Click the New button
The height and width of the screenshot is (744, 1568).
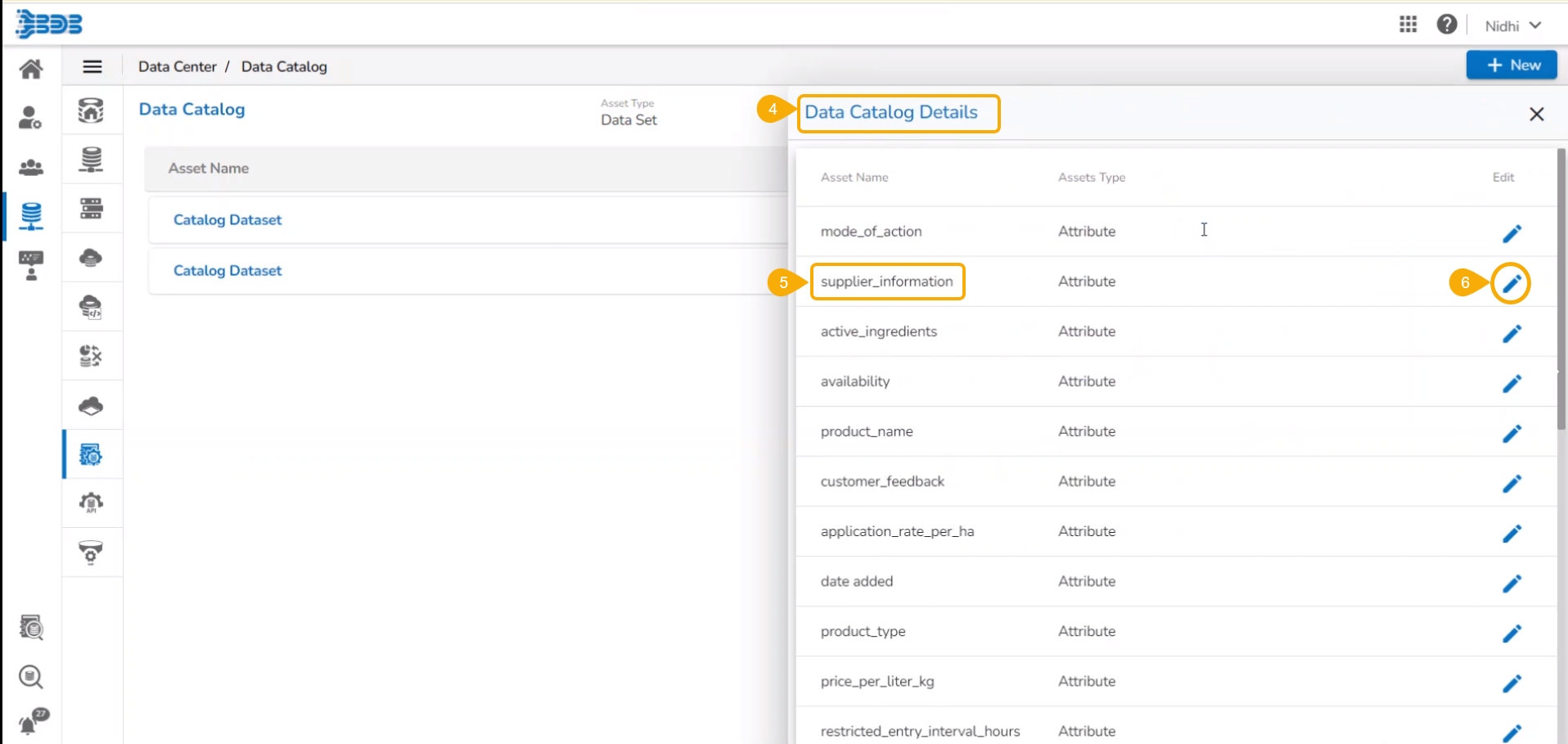click(1511, 65)
